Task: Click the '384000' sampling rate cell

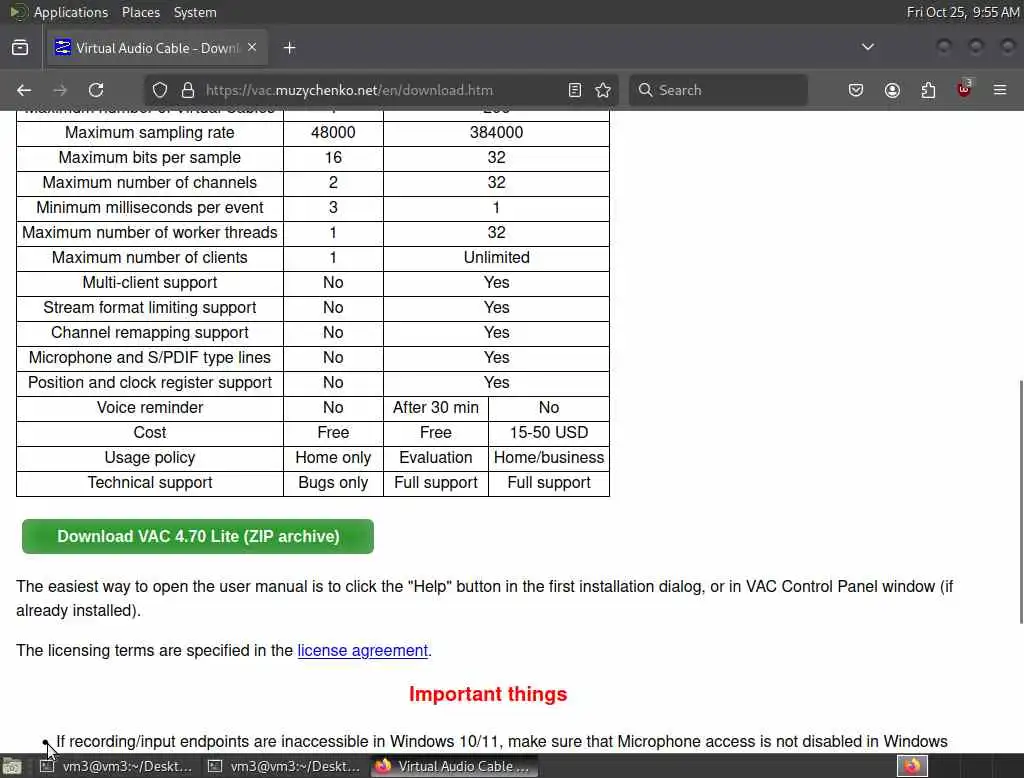Action: pyautogui.click(x=496, y=133)
